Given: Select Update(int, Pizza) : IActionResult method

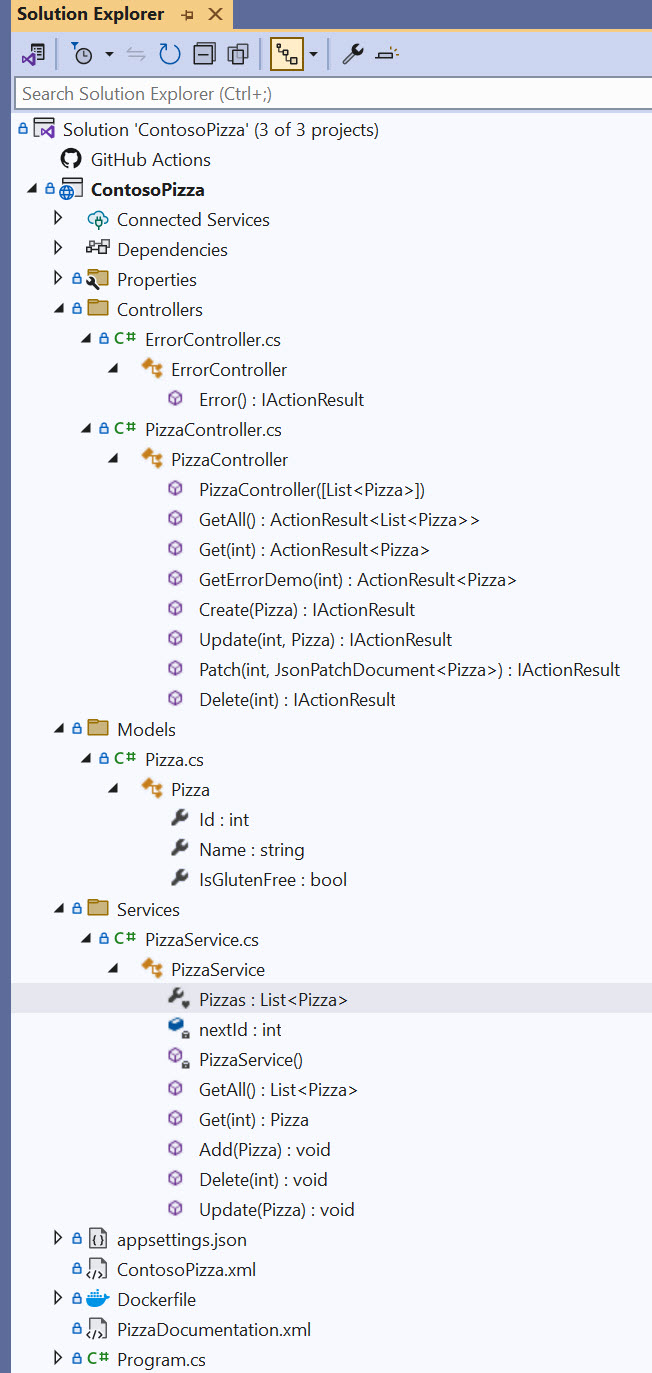Looking at the screenshot, I should [325, 639].
